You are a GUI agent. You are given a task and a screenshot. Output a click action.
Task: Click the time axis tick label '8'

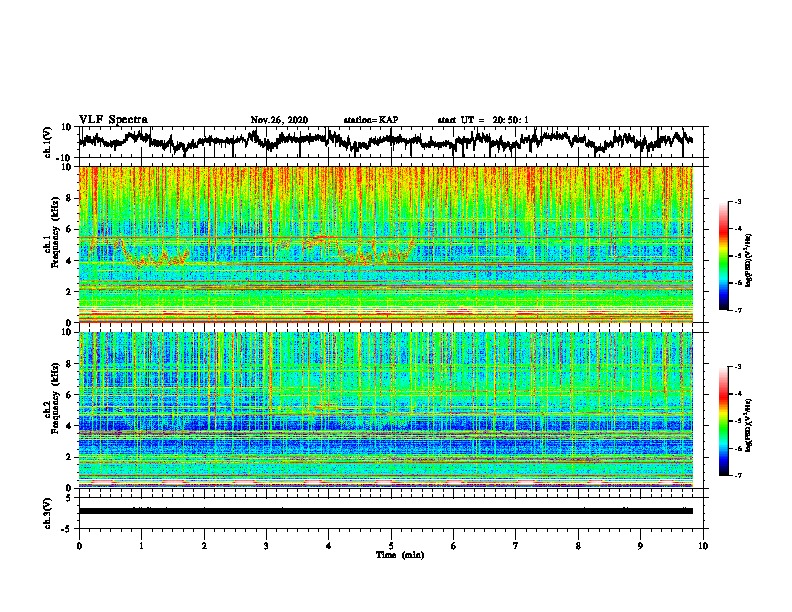(578, 546)
